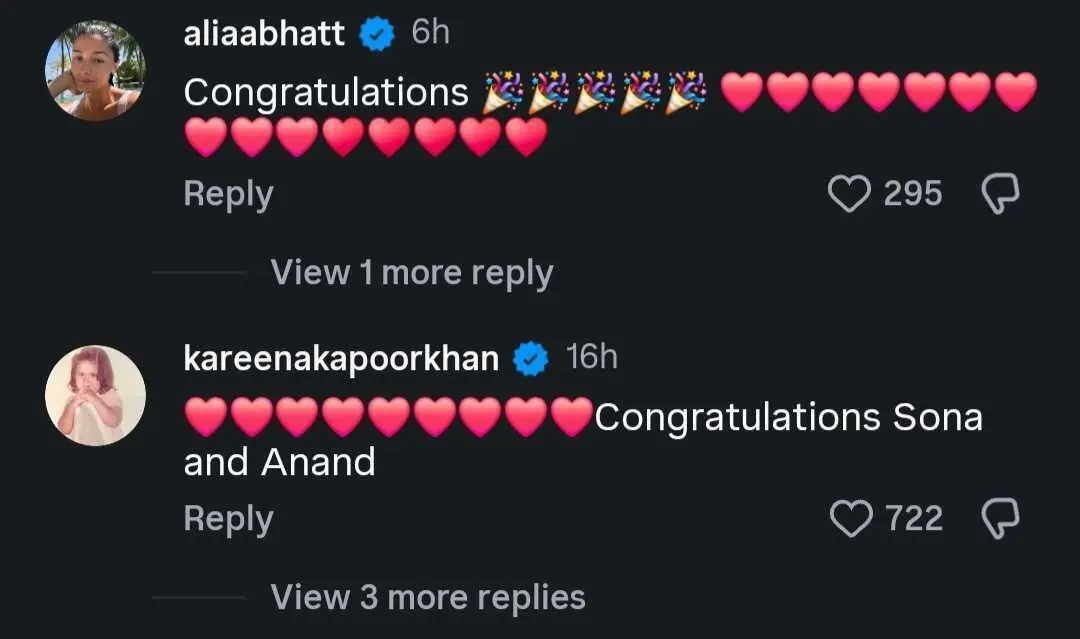Click the verified badge beside kareenakapoorkhan
Image resolution: width=1080 pixels, height=639 pixels.
531,359
